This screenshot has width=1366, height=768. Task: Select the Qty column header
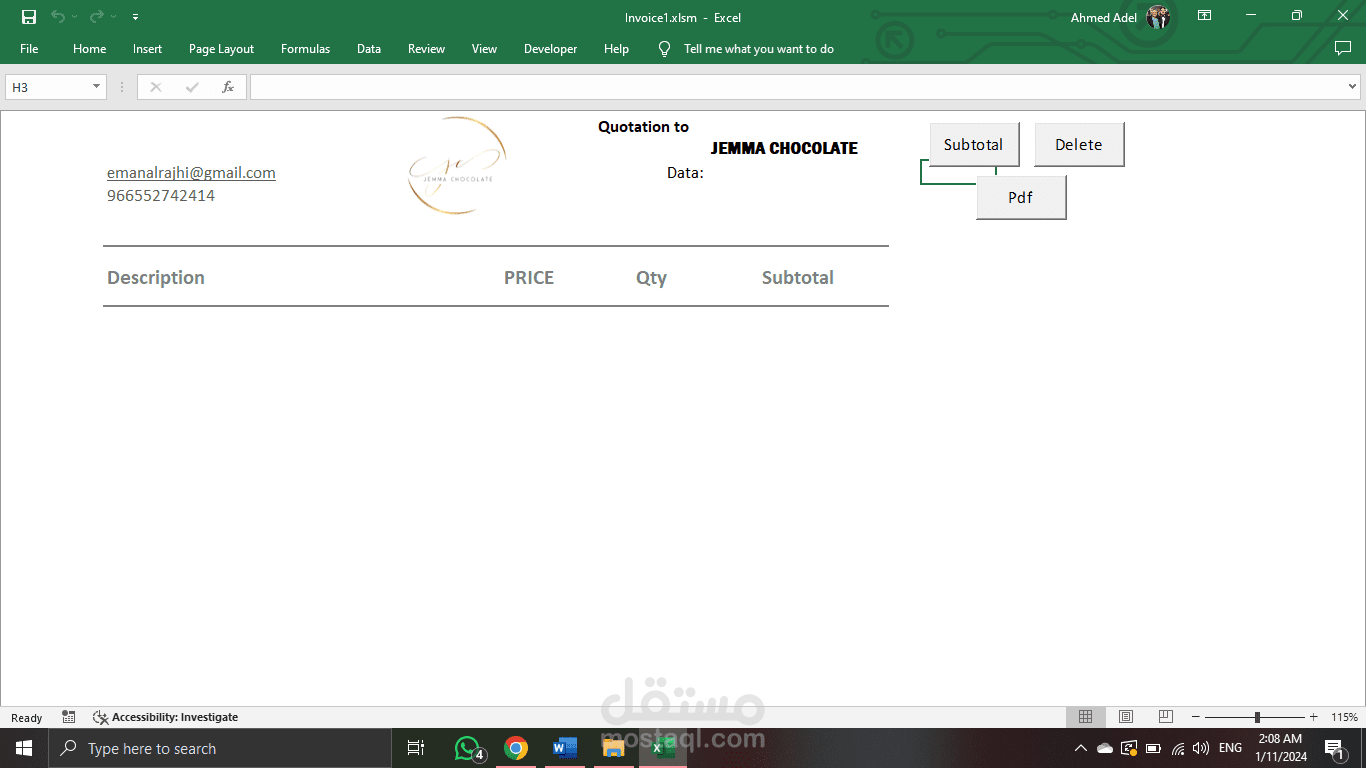pos(651,278)
